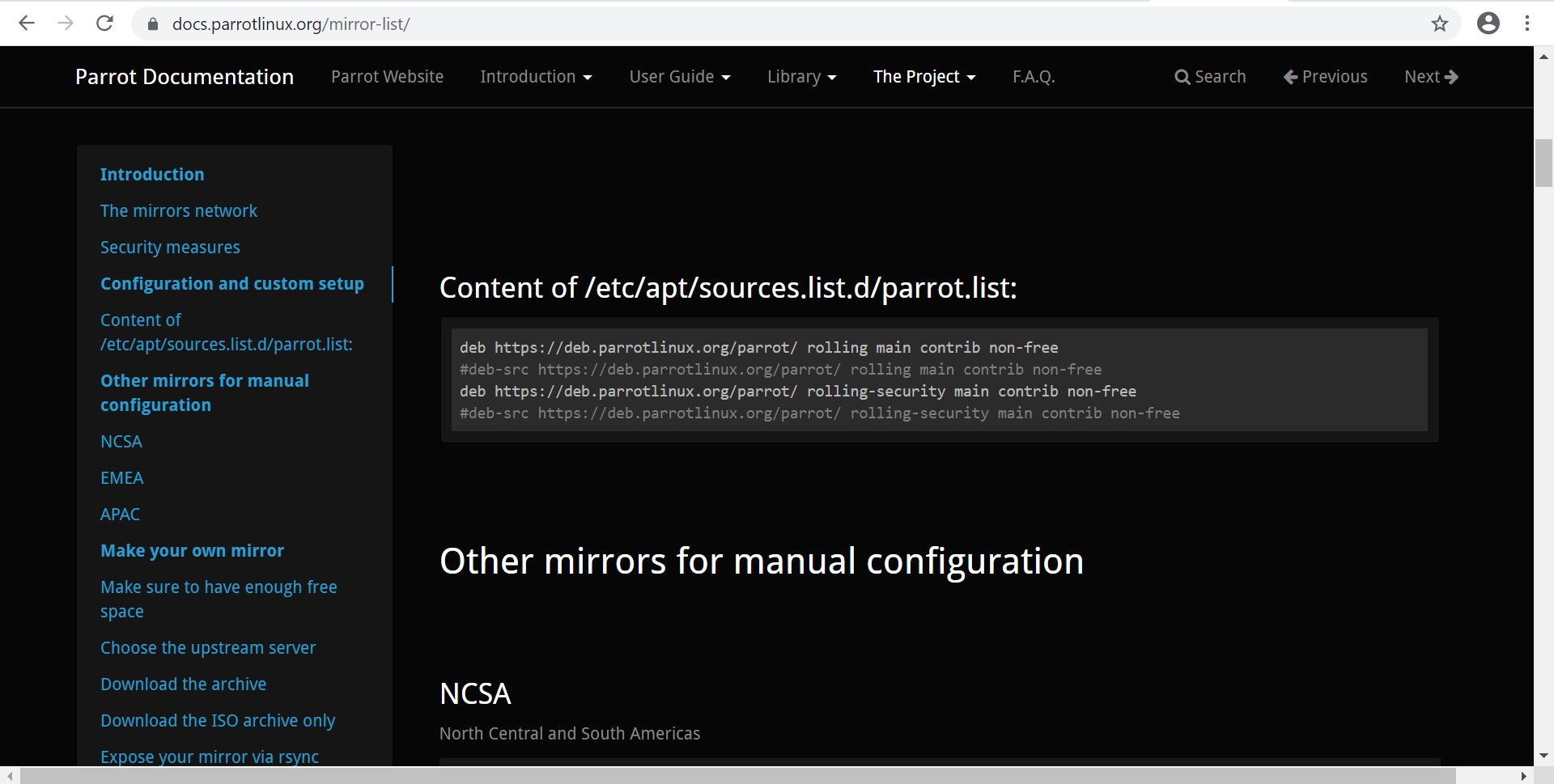Click the #deb-src rolling-security code line
The image size is (1554, 784).
(x=819, y=413)
